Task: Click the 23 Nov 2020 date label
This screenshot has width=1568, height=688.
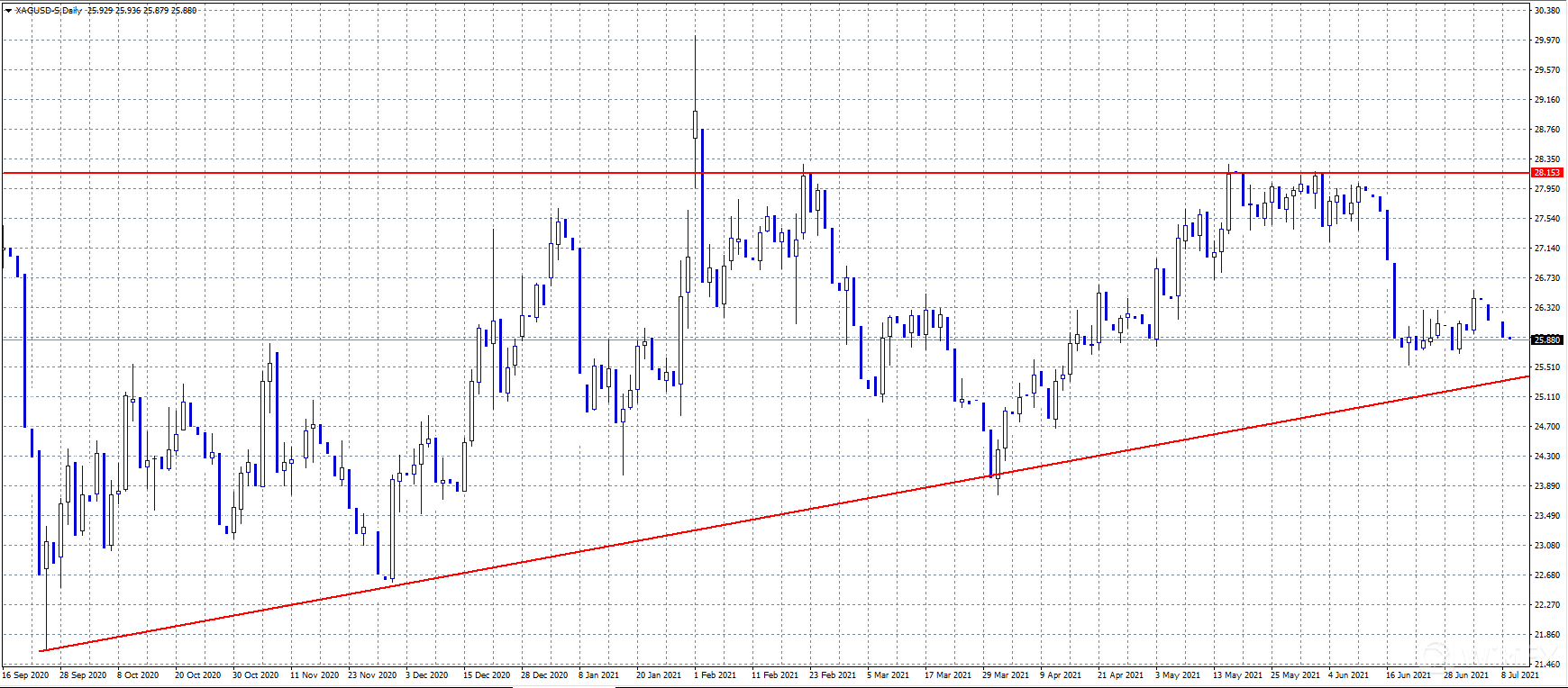Action: click(371, 674)
